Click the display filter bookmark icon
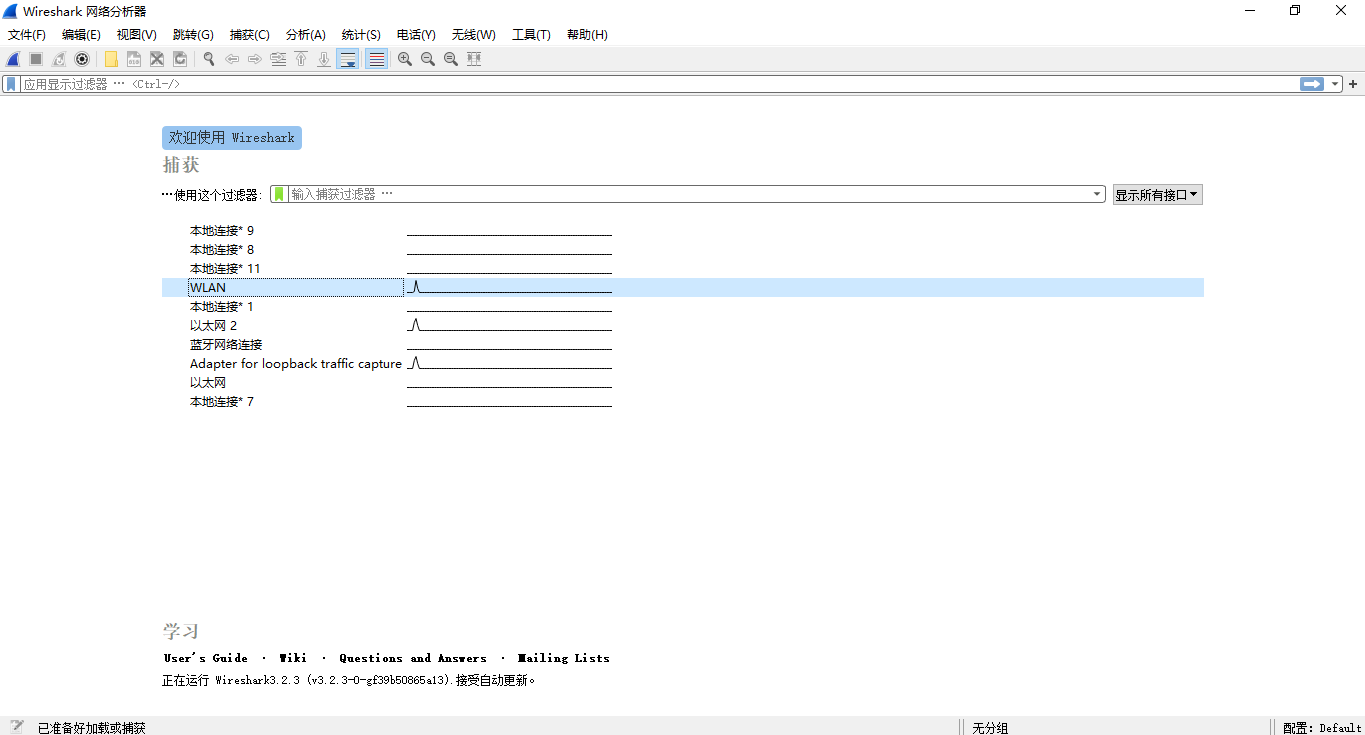Image resolution: width=1365 pixels, height=735 pixels. coord(11,84)
